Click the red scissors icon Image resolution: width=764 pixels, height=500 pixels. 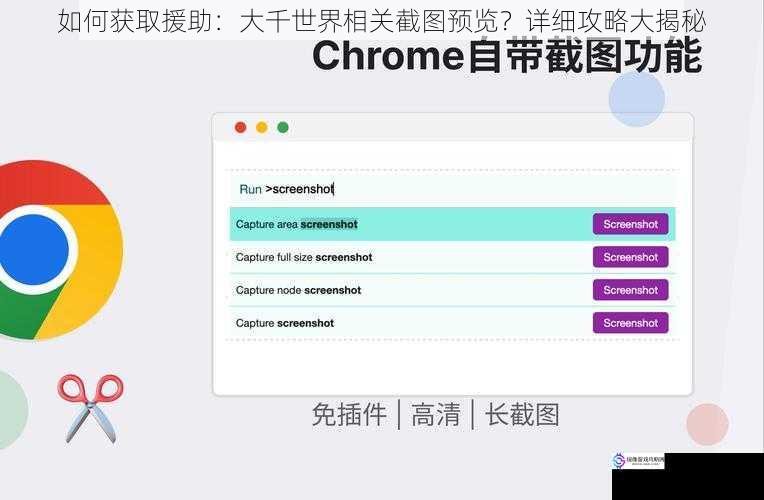click(91, 408)
